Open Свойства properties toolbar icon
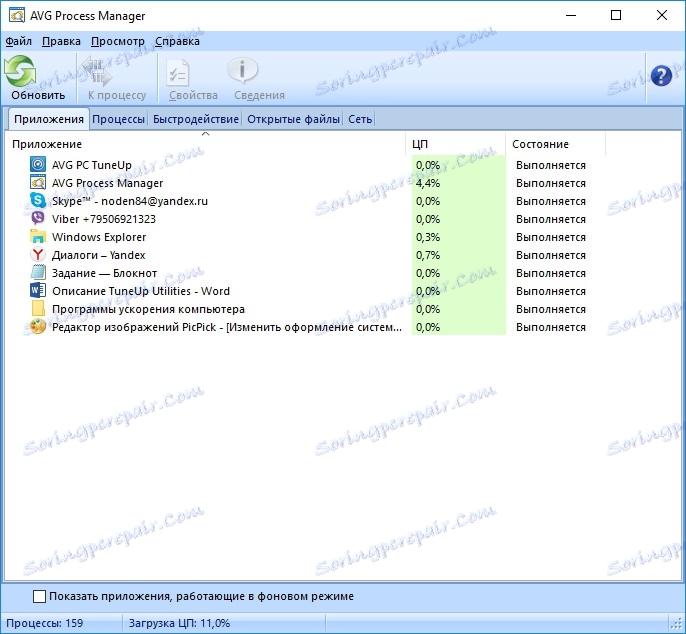Screen dimensions: 686x634 (x=178, y=72)
